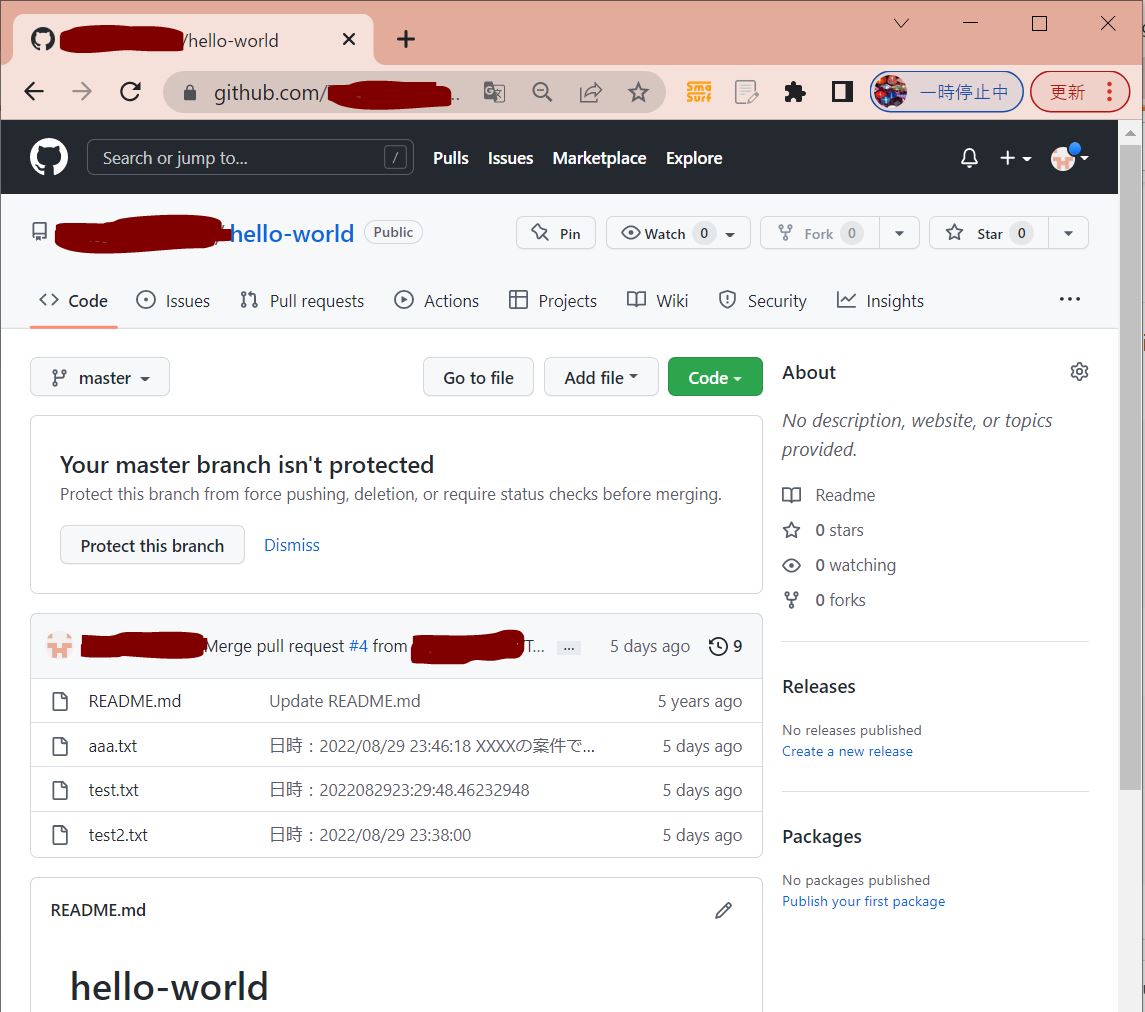Screen dimensions: 1145x1012
Task: Toggle the browser side panel
Action: 842,92
